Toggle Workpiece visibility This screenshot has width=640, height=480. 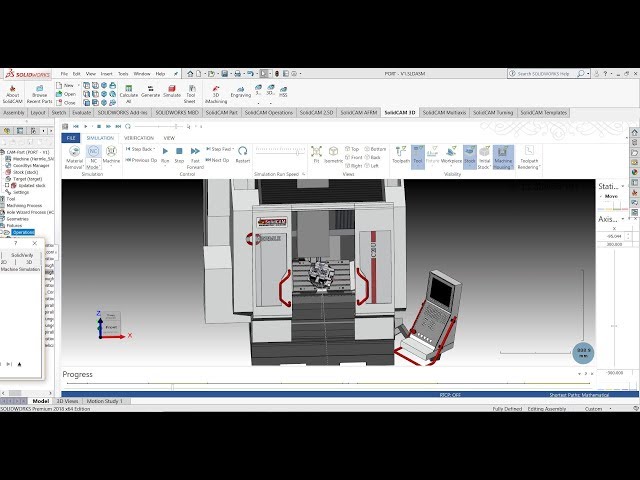(451, 155)
